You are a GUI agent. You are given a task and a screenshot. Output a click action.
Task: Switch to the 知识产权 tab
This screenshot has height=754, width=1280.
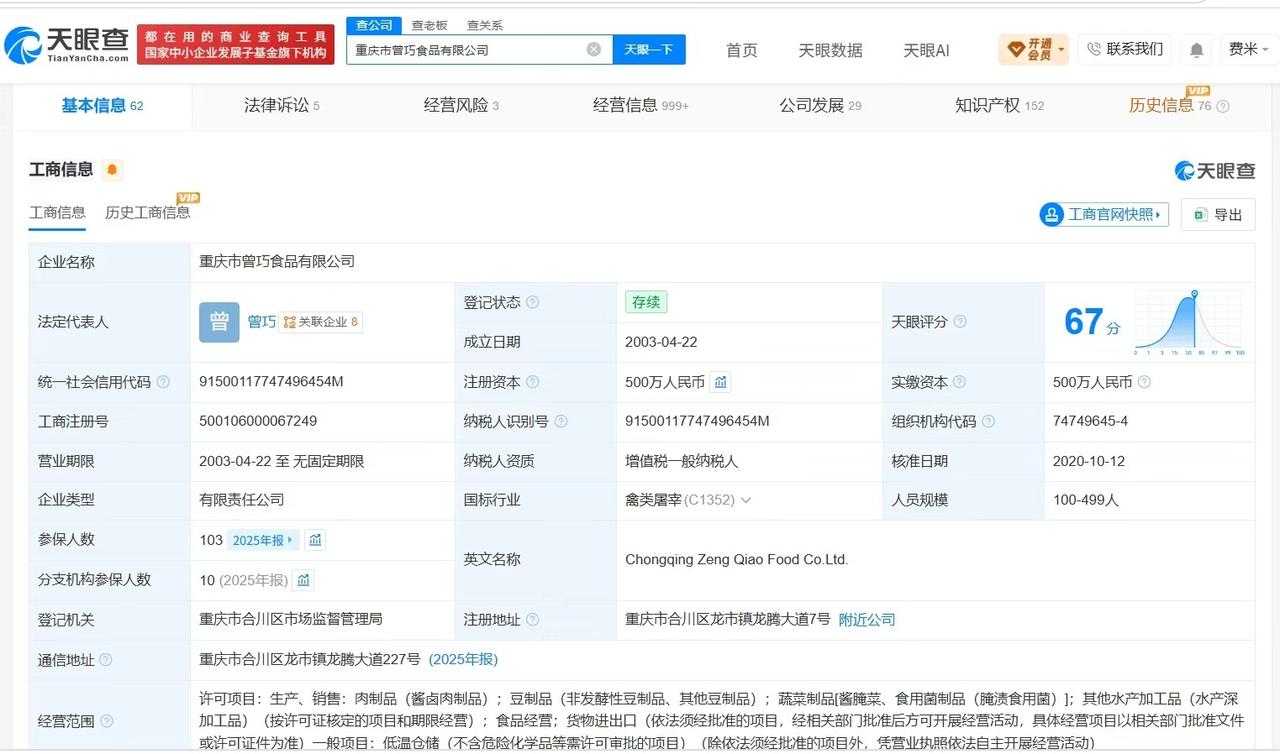click(x=999, y=105)
